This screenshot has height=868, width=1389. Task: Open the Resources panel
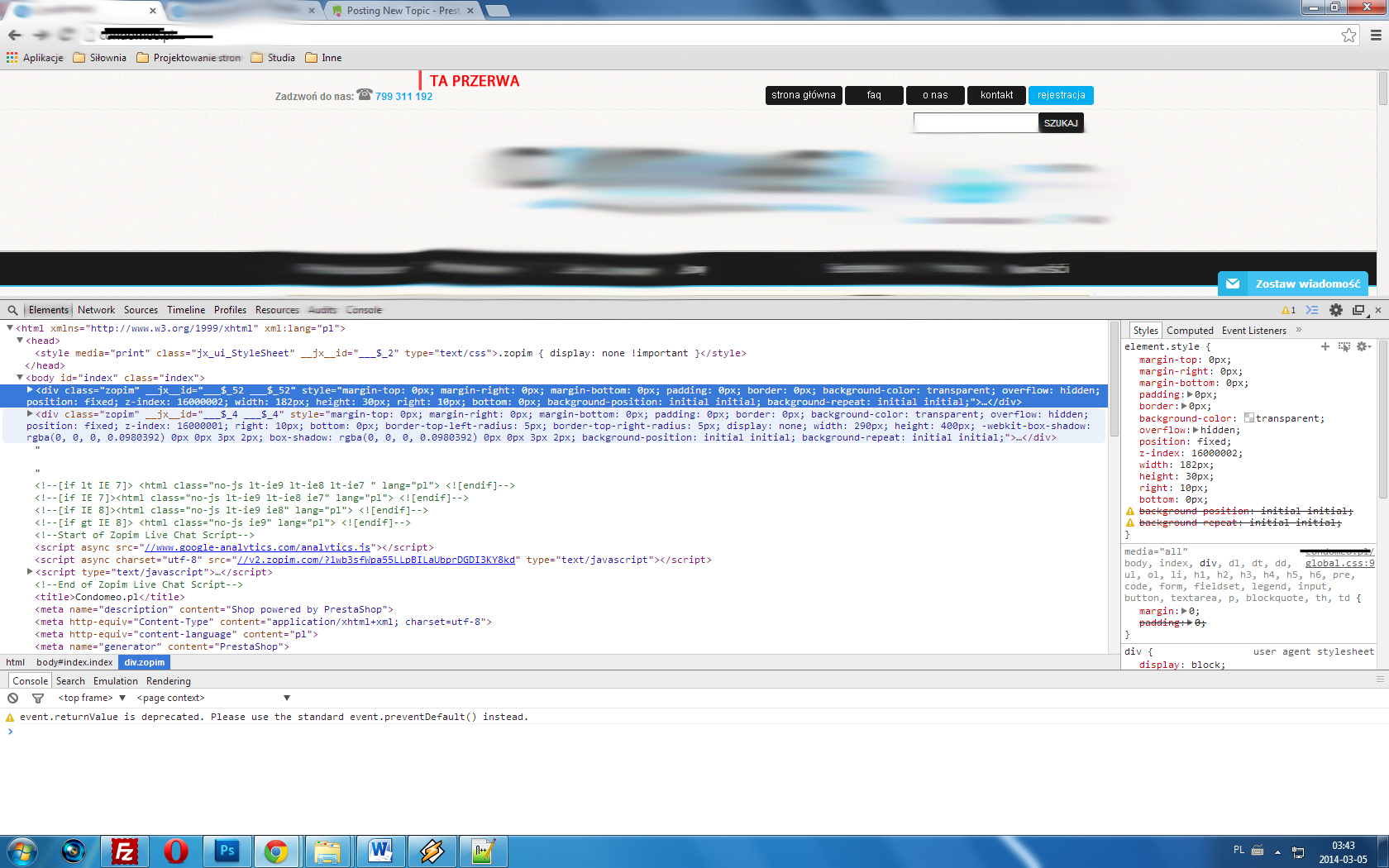(277, 310)
